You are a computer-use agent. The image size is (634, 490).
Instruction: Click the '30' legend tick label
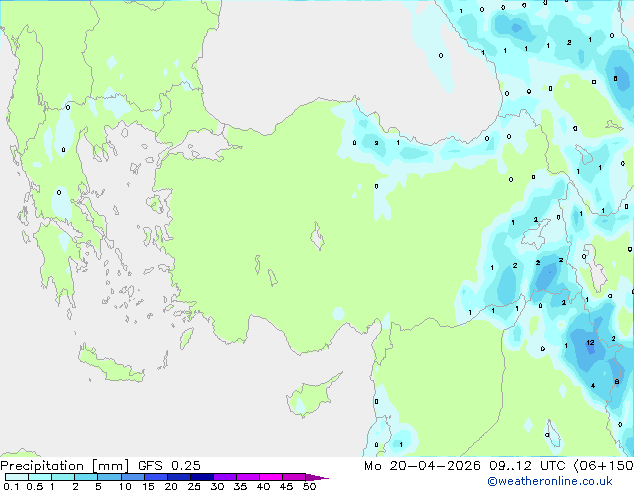(217, 486)
